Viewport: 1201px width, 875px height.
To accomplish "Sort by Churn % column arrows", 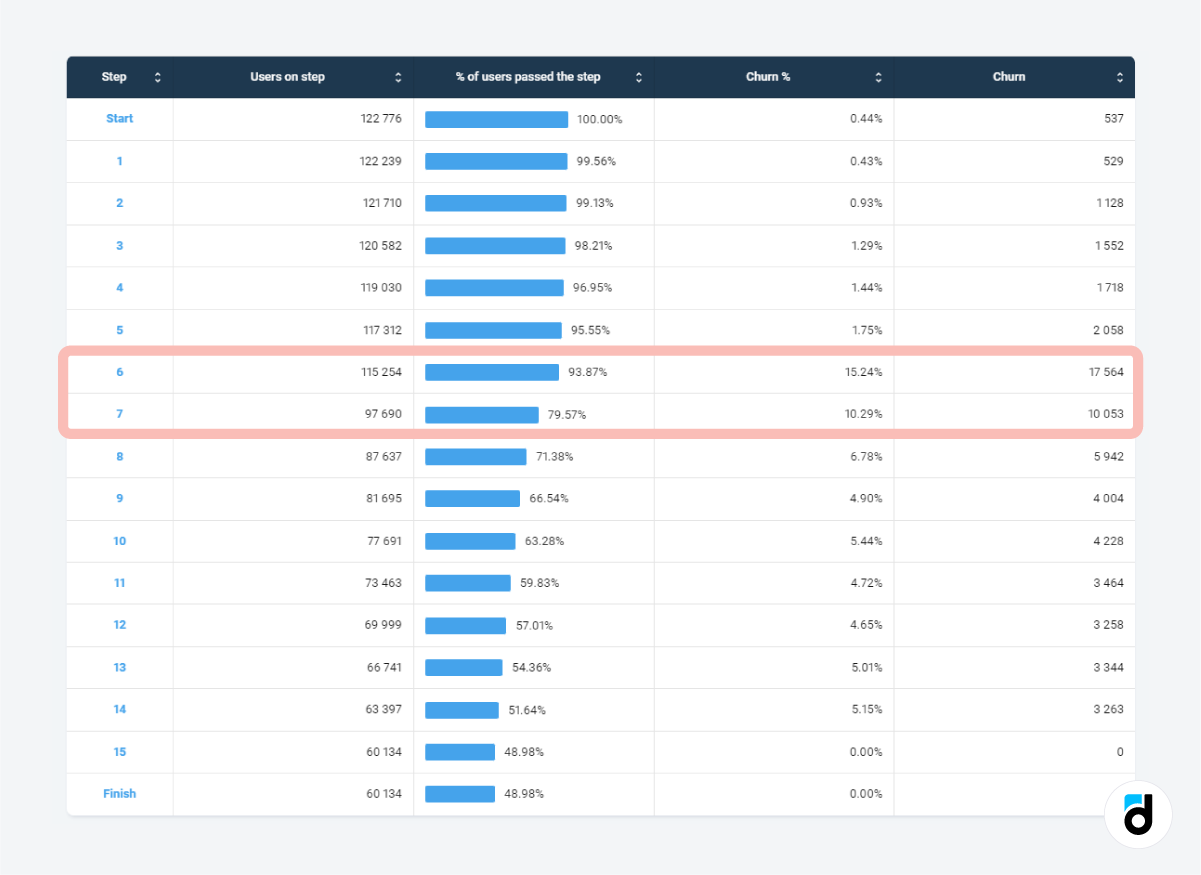I will (x=879, y=77).
